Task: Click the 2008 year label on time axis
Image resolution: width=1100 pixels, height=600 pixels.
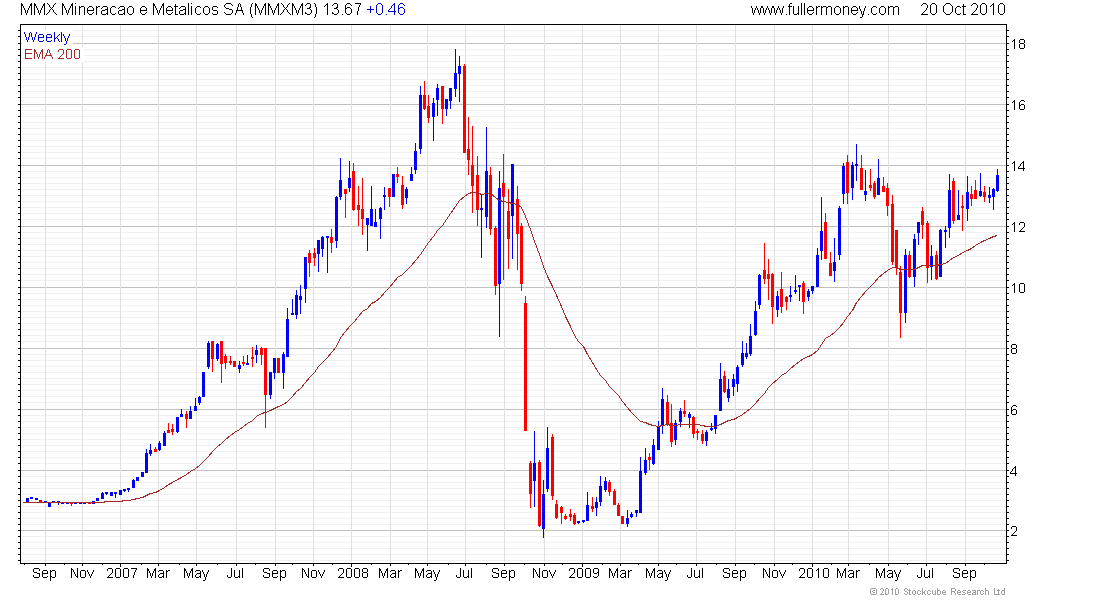Action: point(352,573)
